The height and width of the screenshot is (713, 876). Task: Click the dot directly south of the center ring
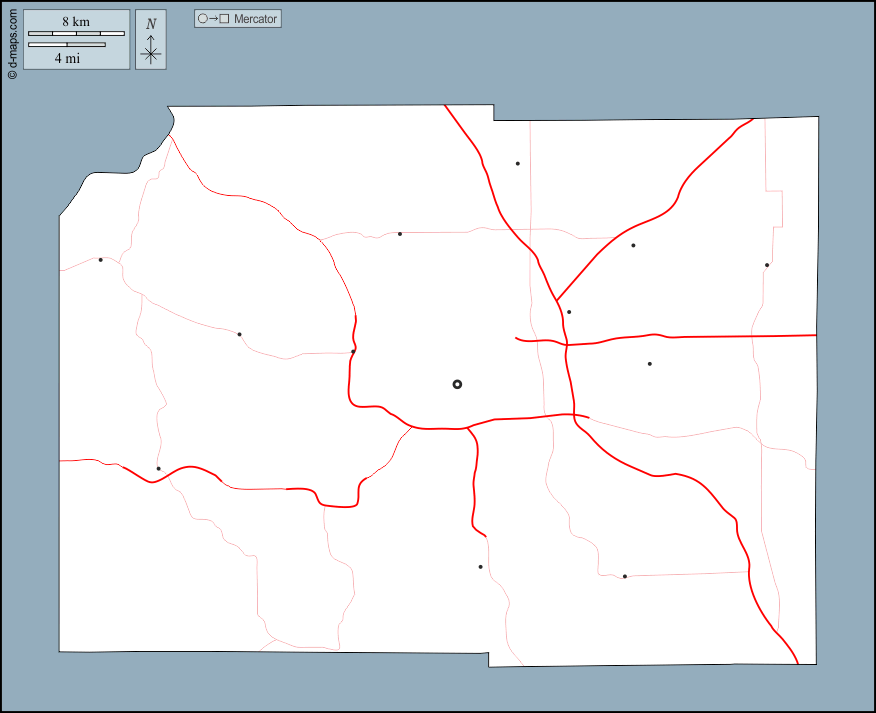480,567
